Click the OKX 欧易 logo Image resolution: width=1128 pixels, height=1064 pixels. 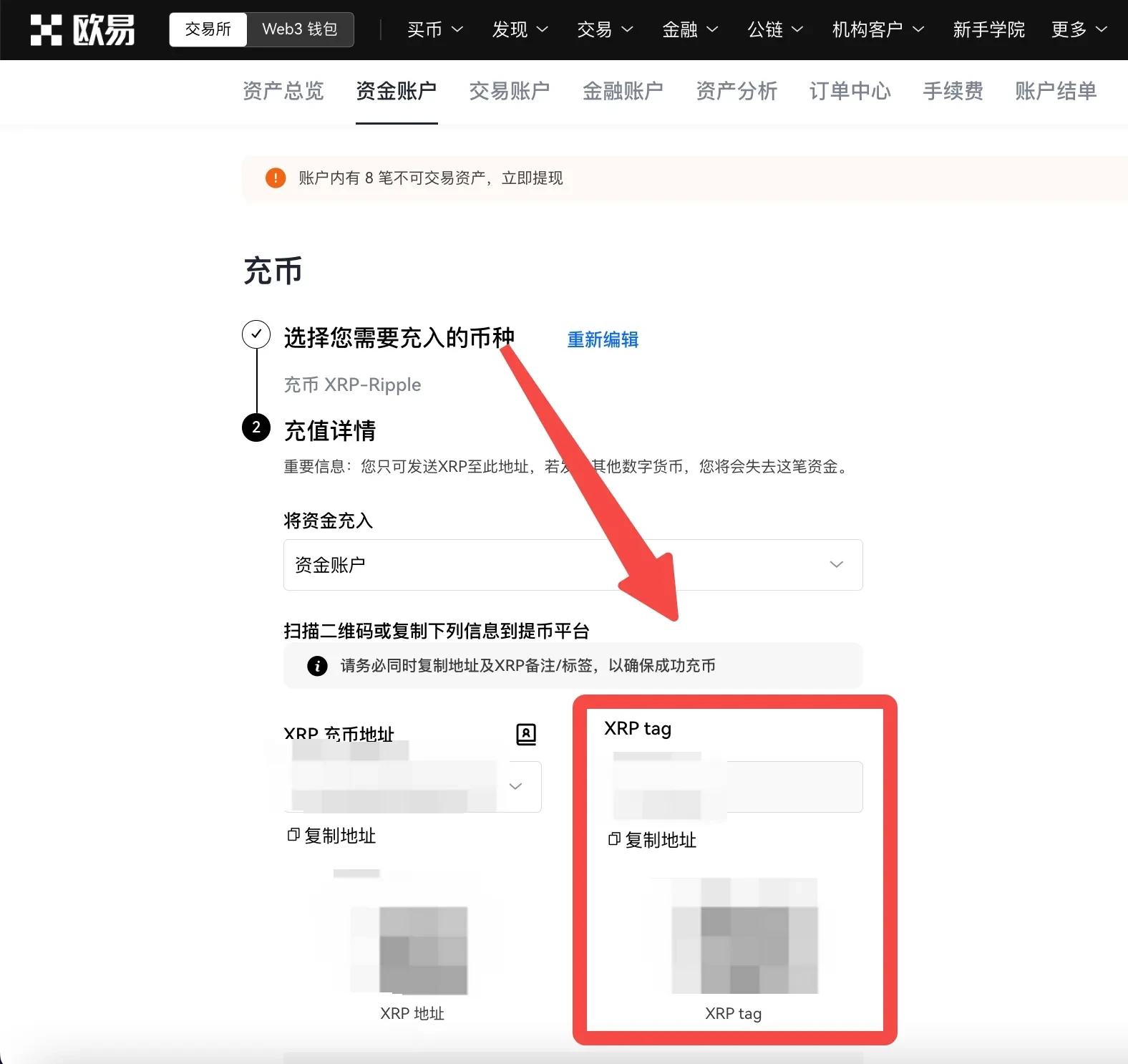(82, 30)
